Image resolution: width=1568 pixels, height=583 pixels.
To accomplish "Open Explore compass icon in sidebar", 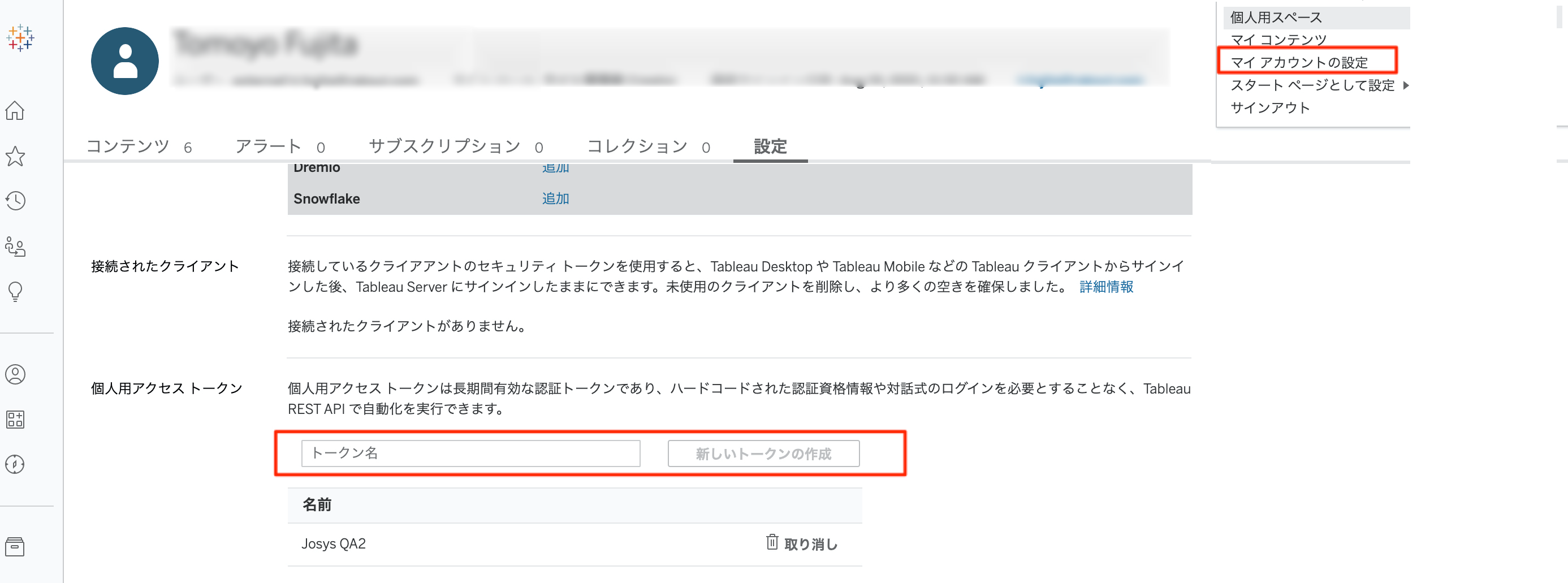I will (x=15, y=464).
